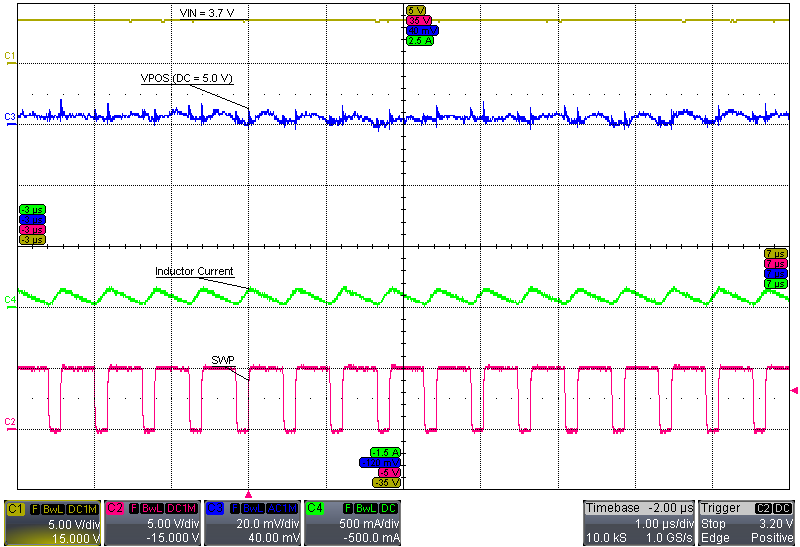Click the pink trigger level arrow at right
800x547 pixels.
pos(794,389)
